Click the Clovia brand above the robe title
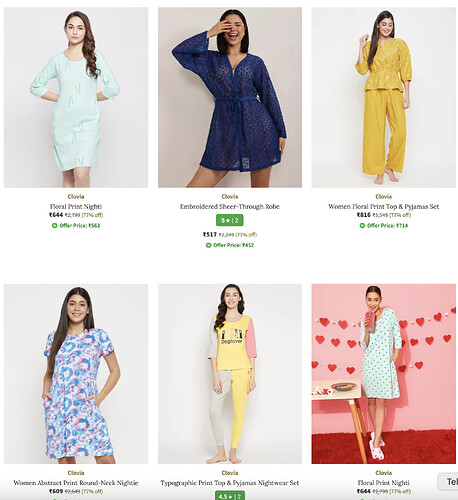458x500 pixels. pos(230,197)
